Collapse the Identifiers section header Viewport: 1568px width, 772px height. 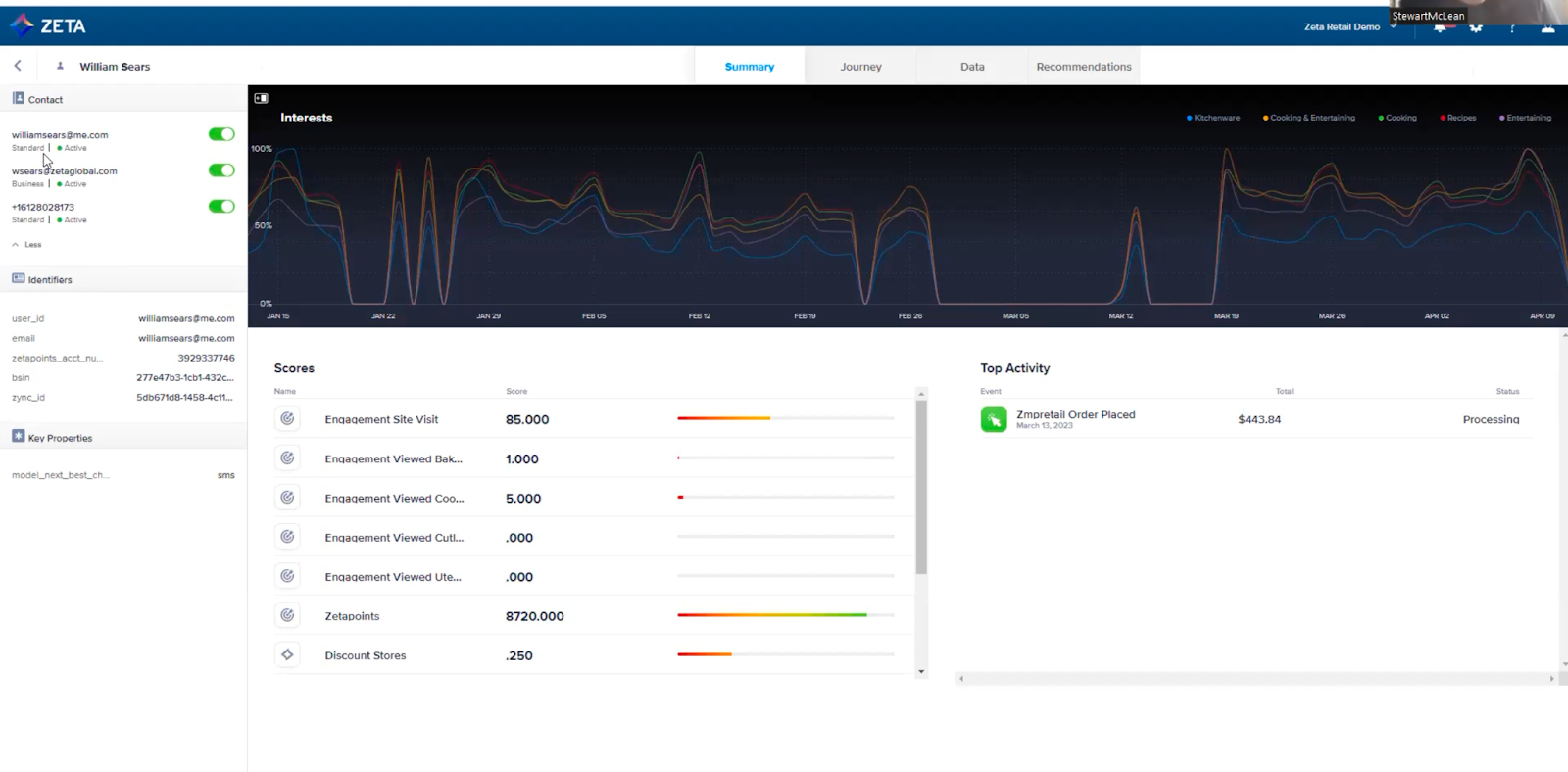(x=123, y=279)
